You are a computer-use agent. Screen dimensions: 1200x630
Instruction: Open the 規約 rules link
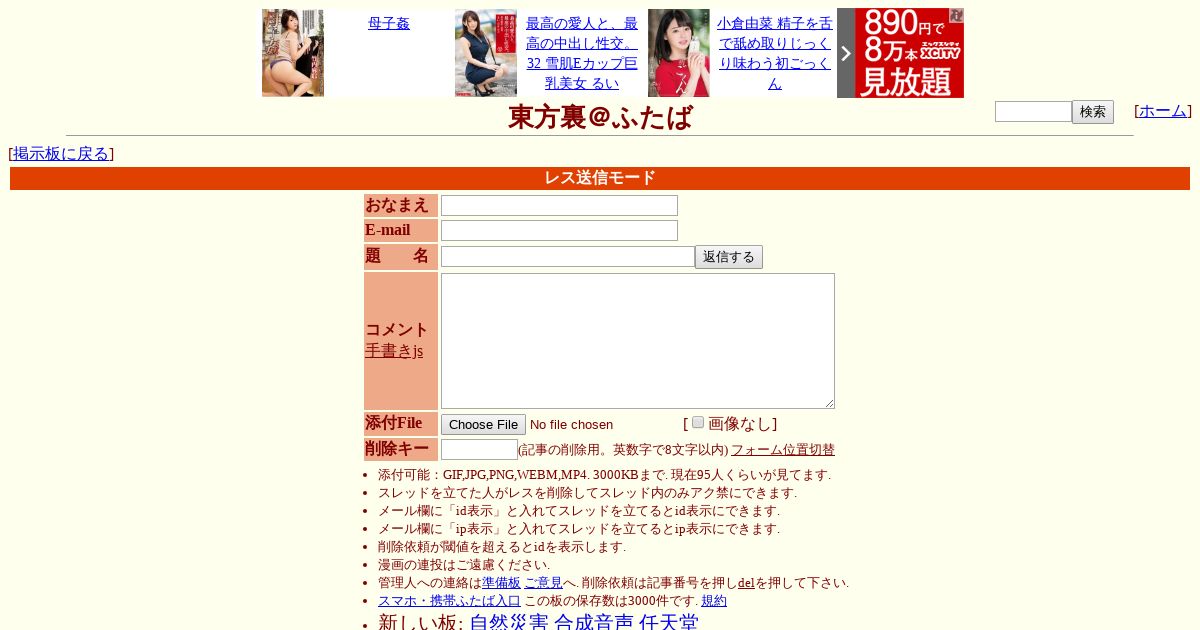pos(714,601)
